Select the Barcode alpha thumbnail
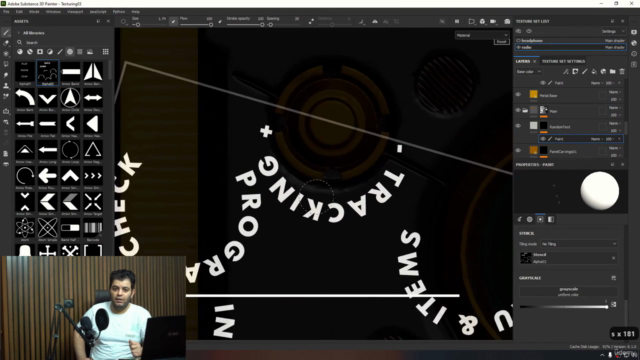Image resolution: width=640 pixels, height=360 pixels. pos(93,228)
